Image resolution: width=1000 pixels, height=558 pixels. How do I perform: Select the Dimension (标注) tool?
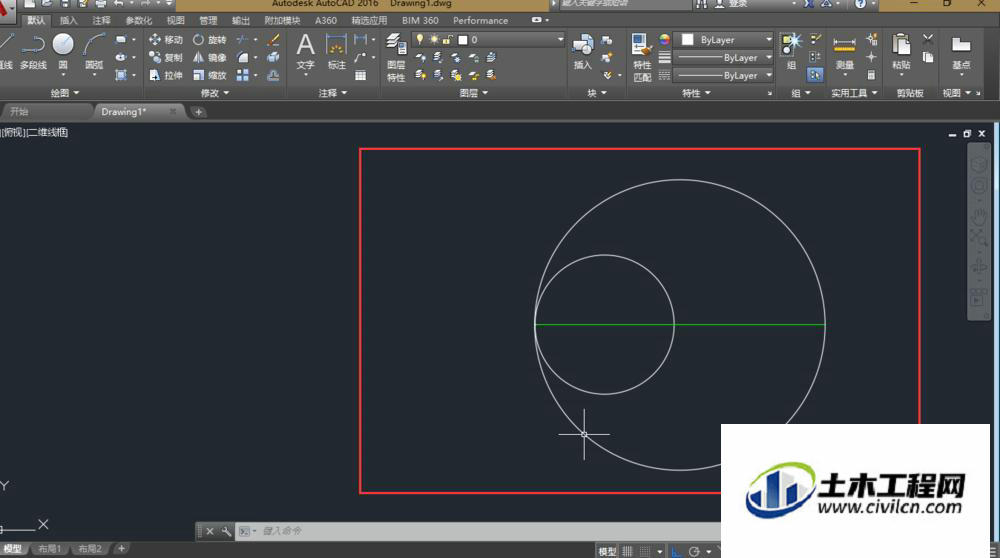pos(336,51)
